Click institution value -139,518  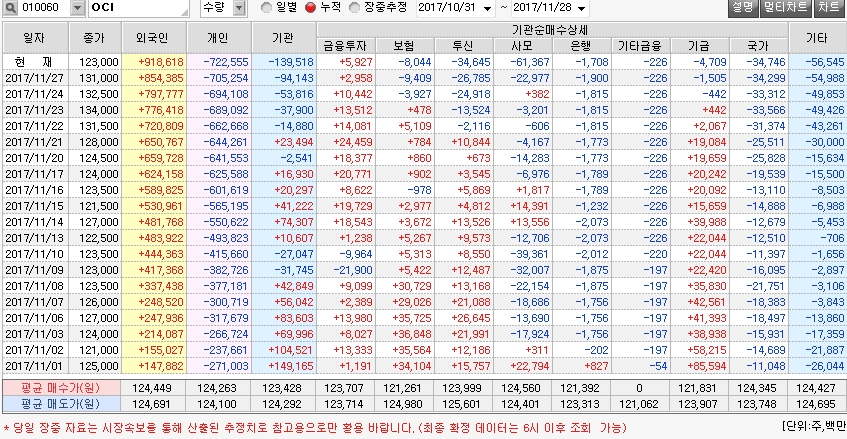(x=291, y=62)
